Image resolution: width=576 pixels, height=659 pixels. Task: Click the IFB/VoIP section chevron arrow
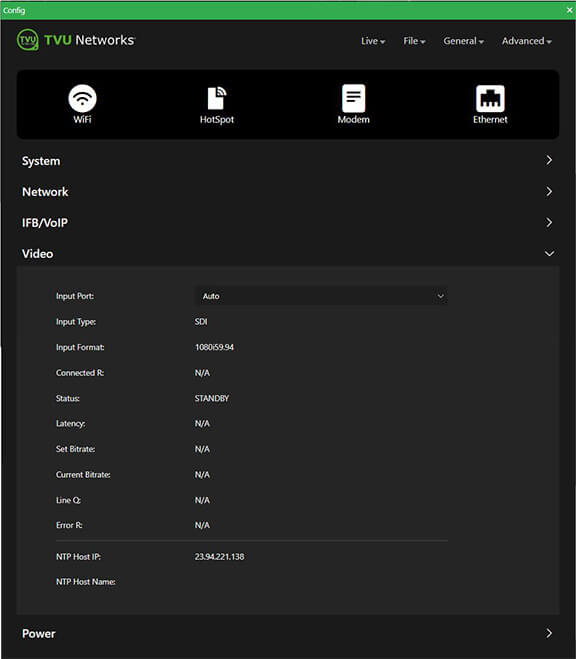(x=549, y=222)
